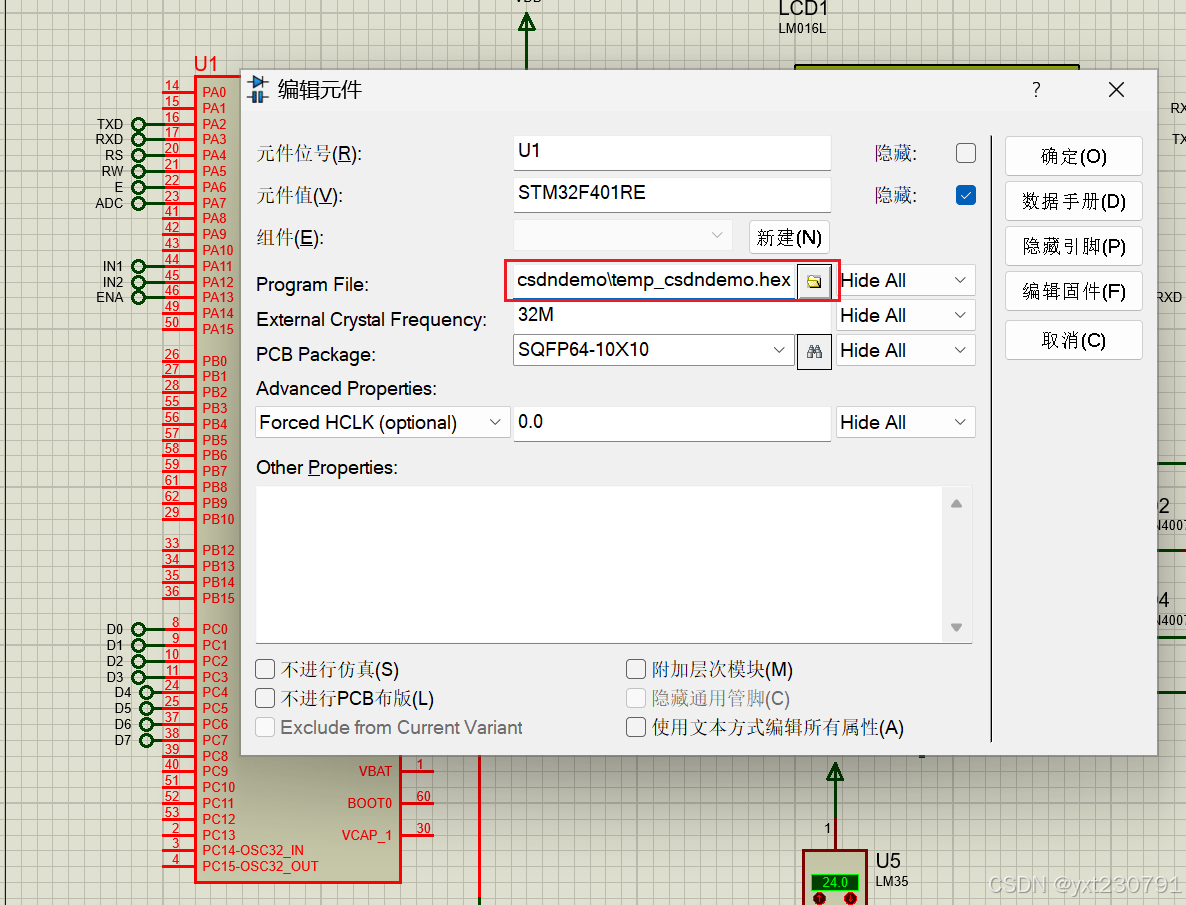Select the D3 terminal on schematic
Image resolution: width=1186 pixels, height=905 pixels.
pos(138,676)
